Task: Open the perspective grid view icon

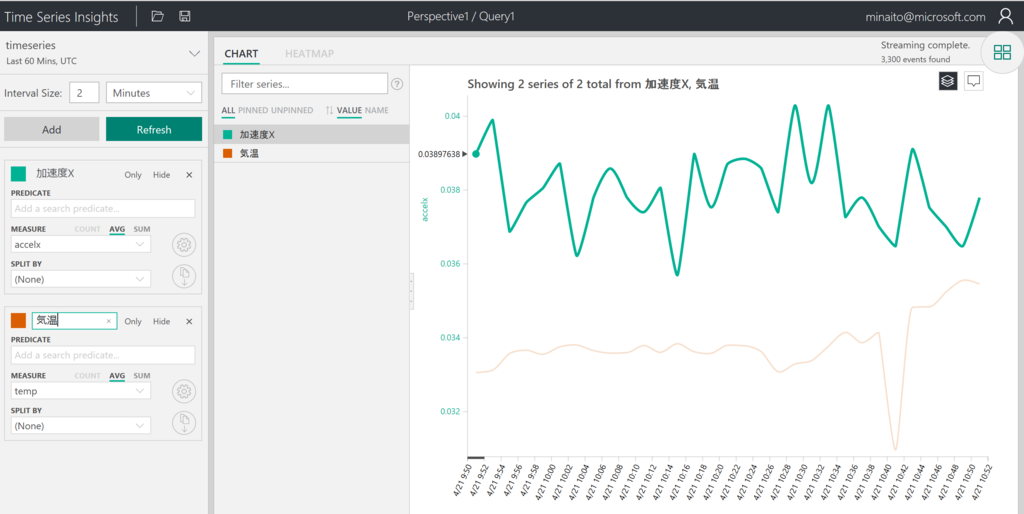Action: pos(1002,52)
